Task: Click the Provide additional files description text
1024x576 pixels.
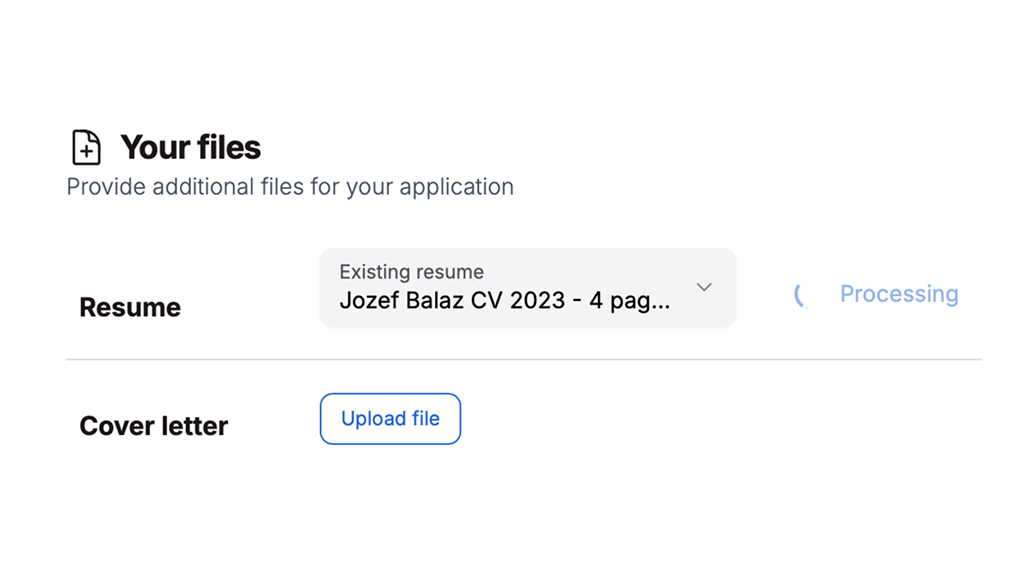Action: click(x=290, y=187)
